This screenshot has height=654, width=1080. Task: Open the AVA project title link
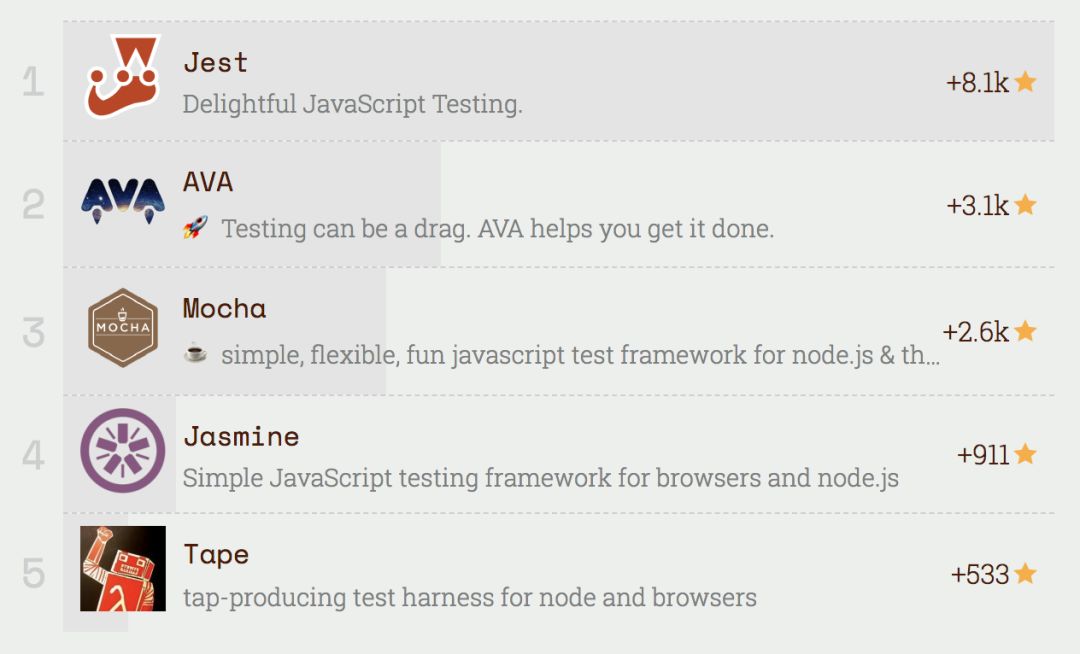(x=208, y=182)
